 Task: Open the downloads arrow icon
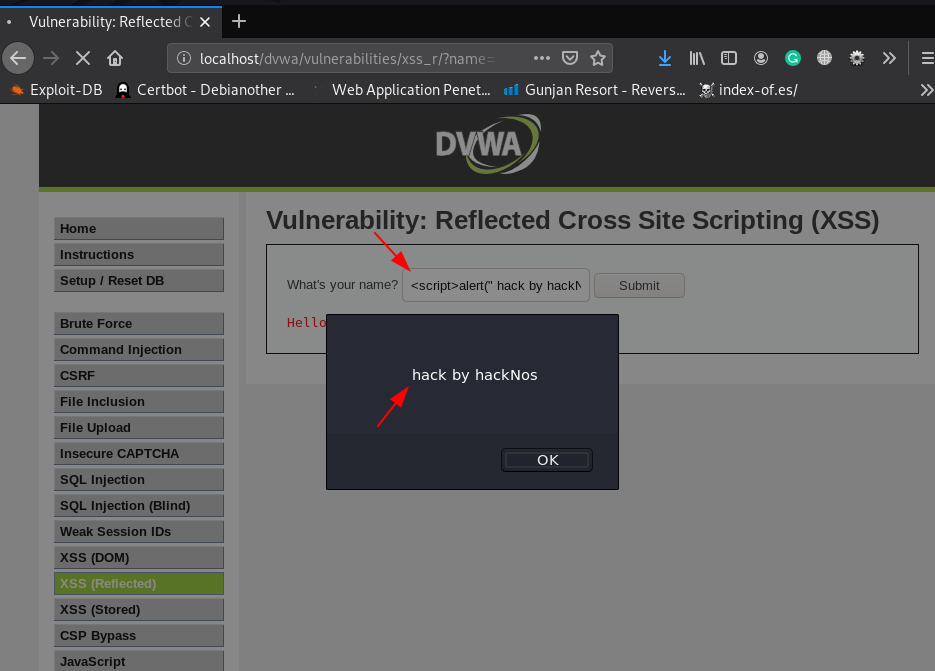(664, 58)
